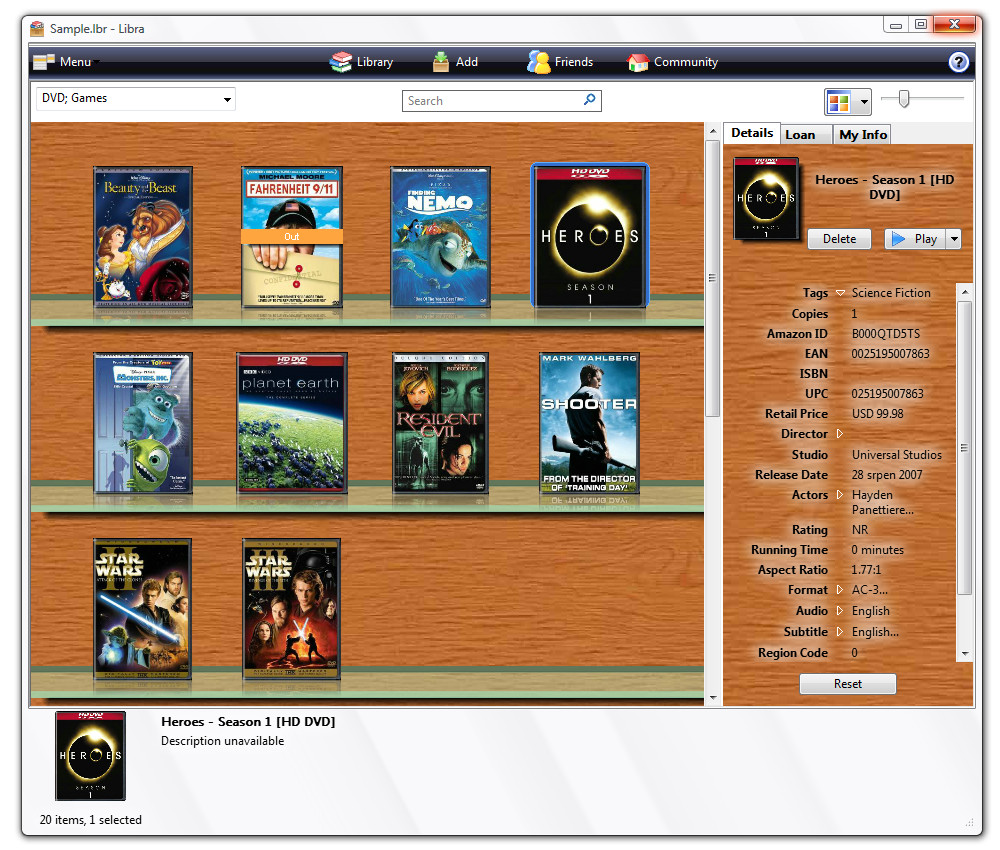
Task: Click the details panel scrollbar up arrow
Action: point(965,292)
